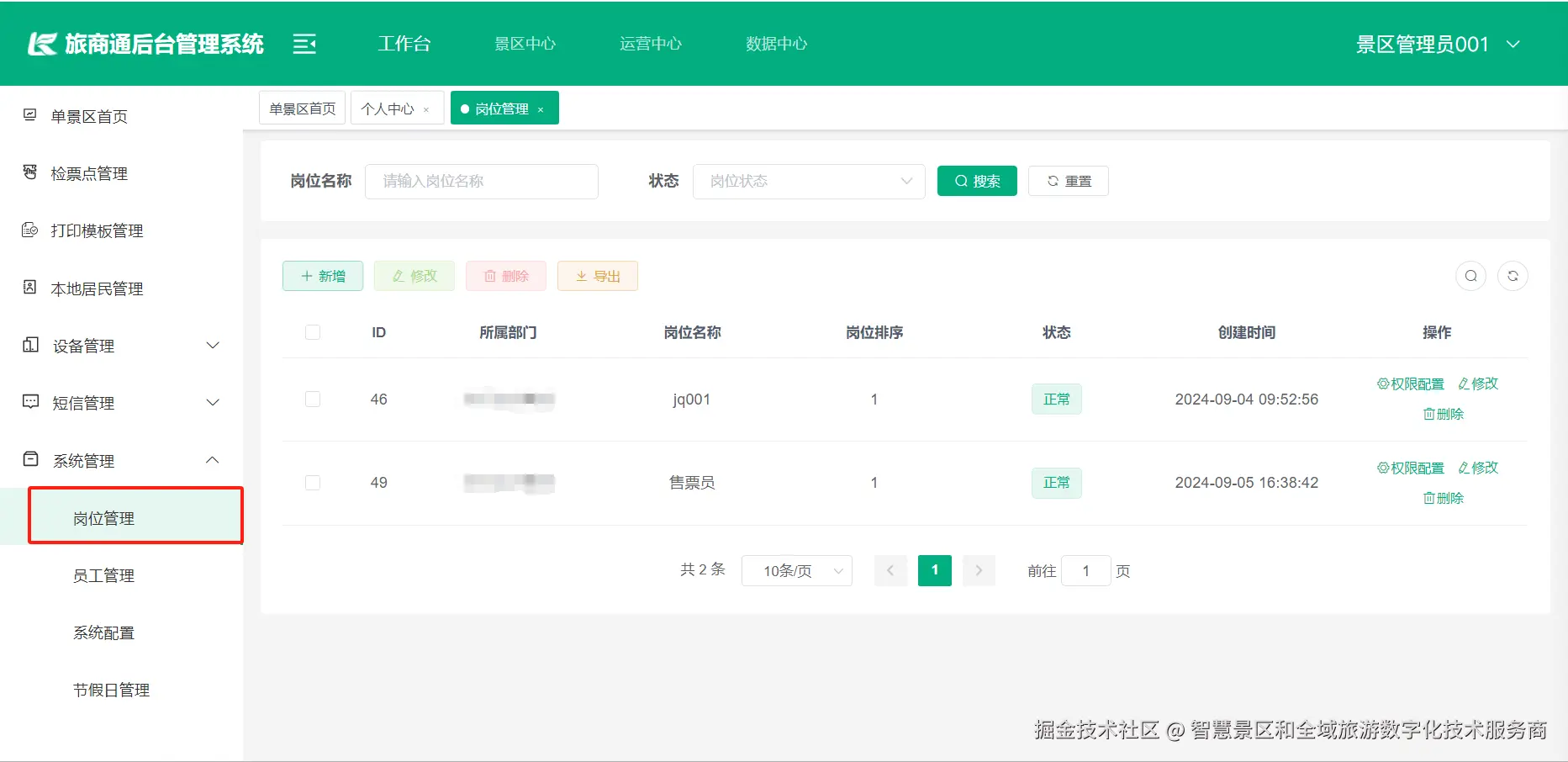1568x762 pixels.
Task: Click the 旅商通 logo icon
Action: 42,44
